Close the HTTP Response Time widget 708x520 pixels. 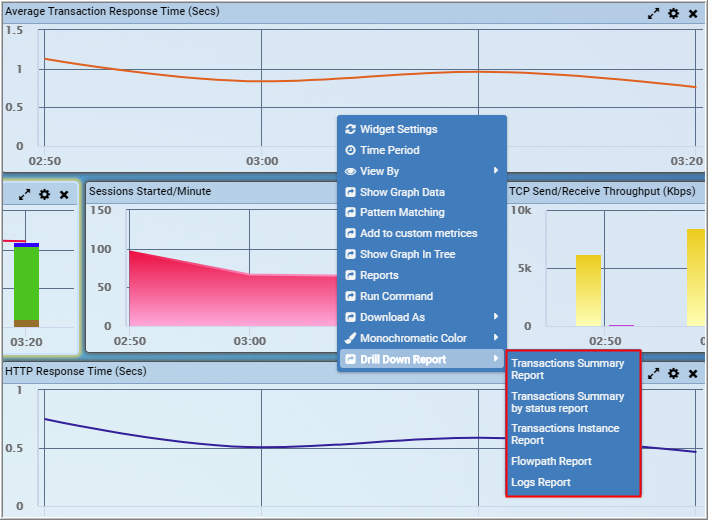click(693, 373)
